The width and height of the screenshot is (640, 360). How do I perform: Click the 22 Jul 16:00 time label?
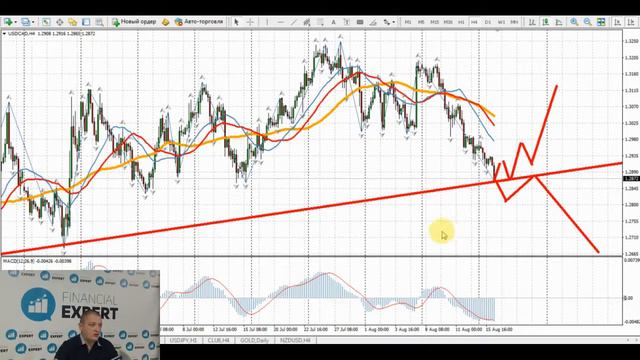316,329
